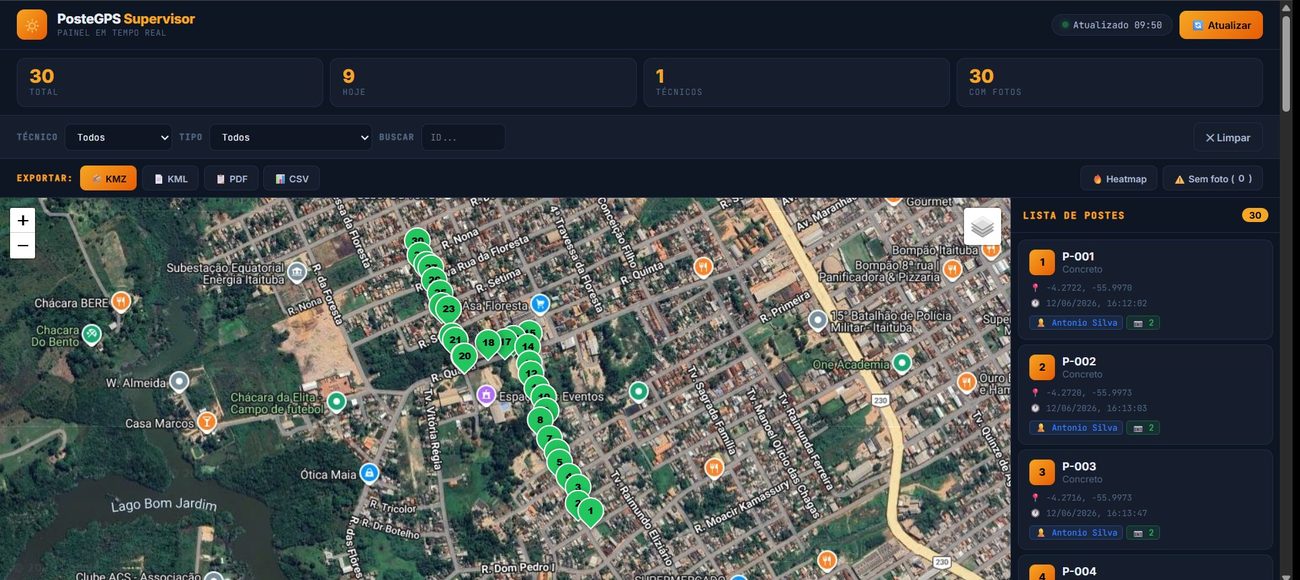Export as KMZ

pos(108,178)
